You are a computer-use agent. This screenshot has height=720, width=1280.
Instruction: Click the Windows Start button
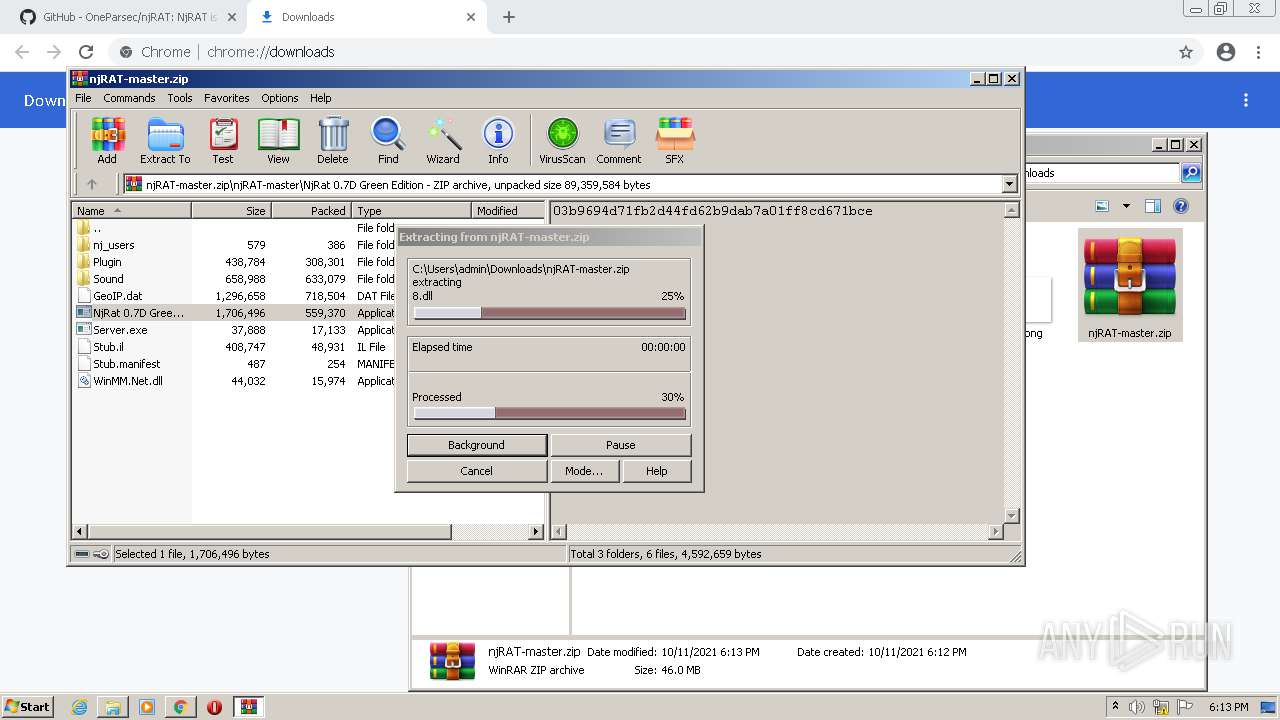(x=28, y=707)
